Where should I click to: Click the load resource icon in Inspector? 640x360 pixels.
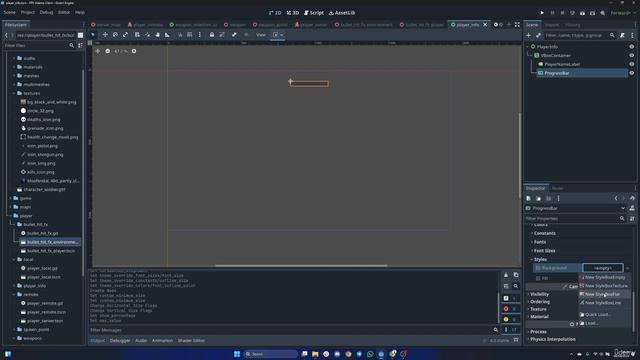tap(538, 198)
